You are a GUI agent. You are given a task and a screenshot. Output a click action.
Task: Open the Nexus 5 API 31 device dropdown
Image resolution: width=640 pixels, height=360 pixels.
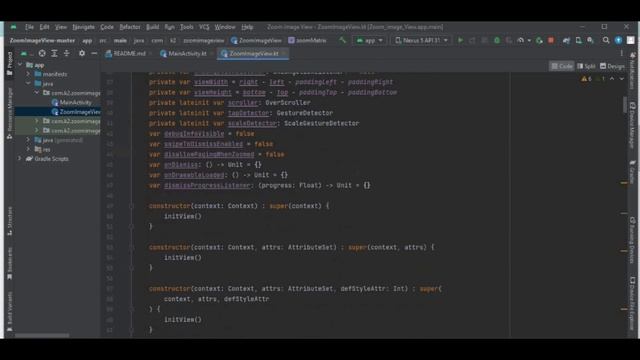(421, 40)
